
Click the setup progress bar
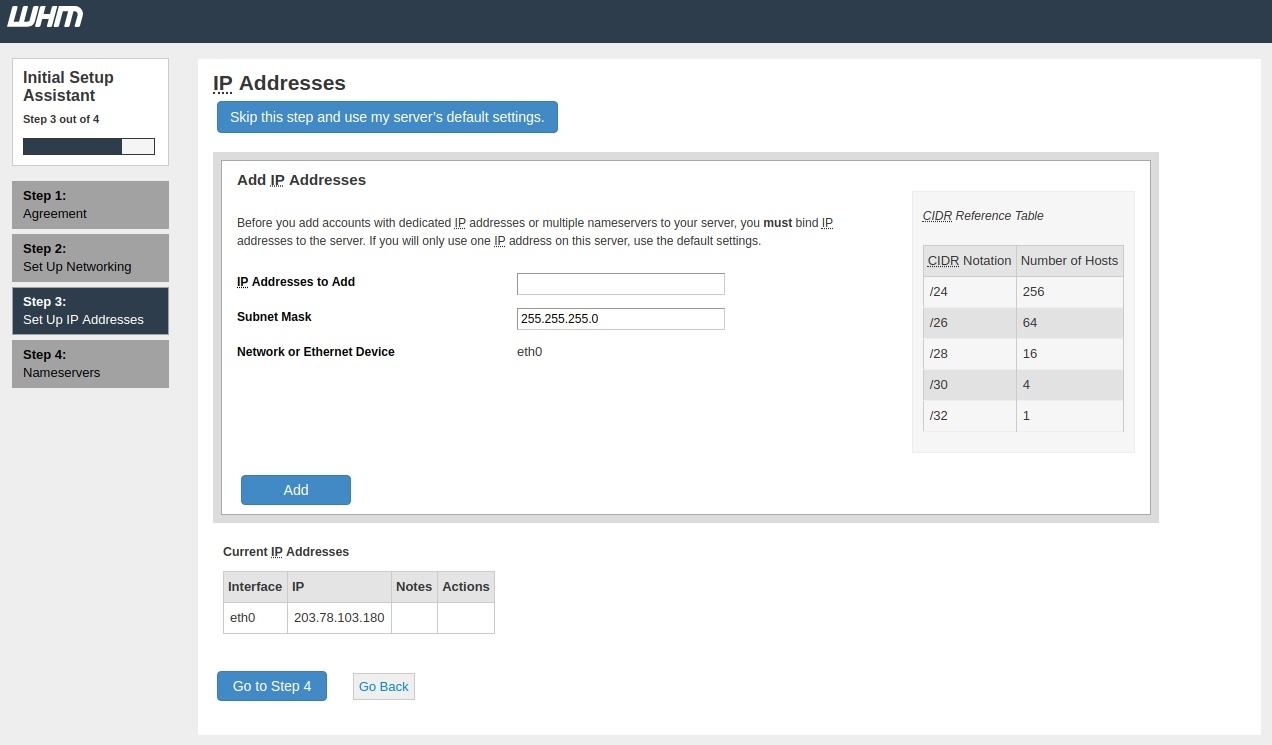[89, 146]
